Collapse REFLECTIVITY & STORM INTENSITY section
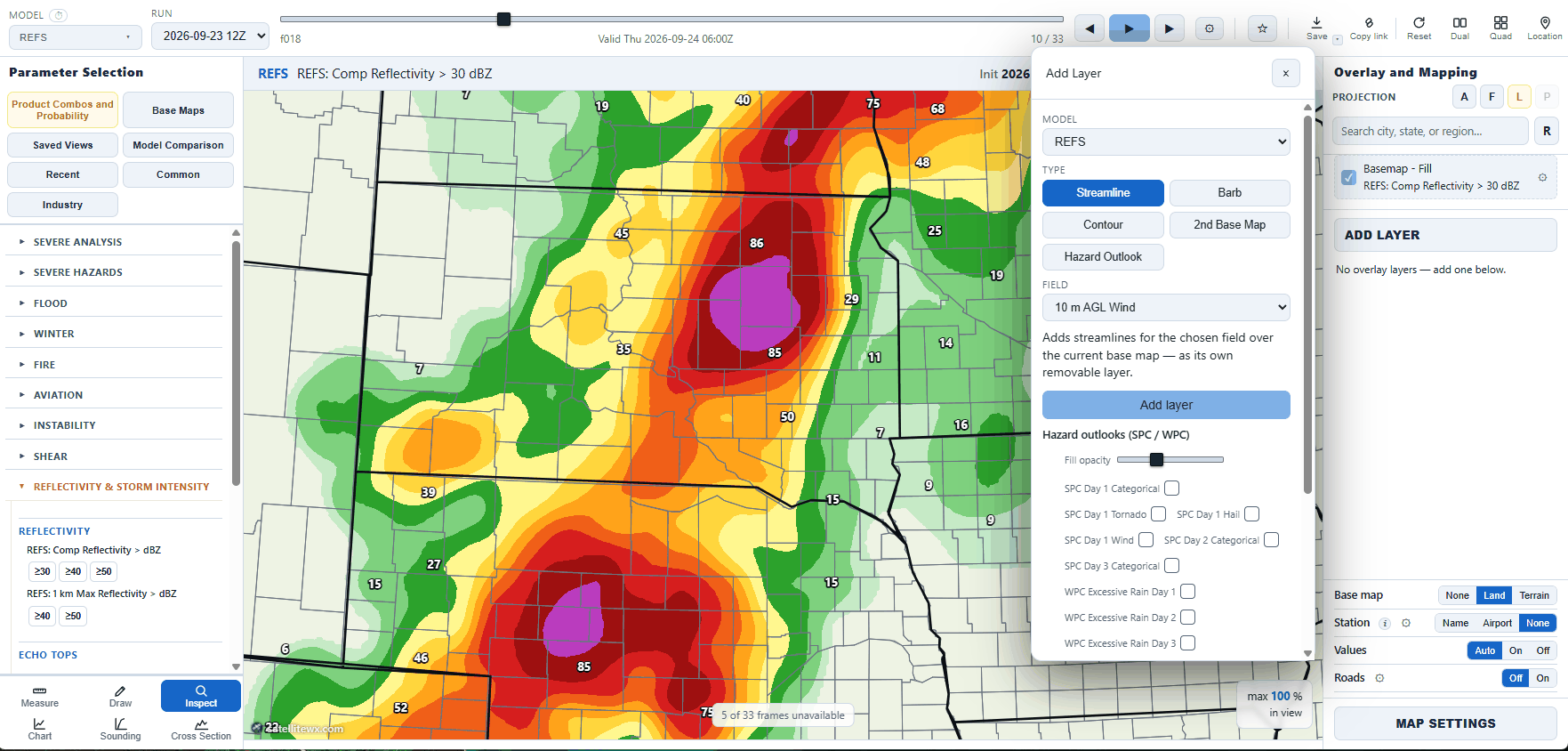Screen dimensions: 1568x751 click(114, 487)
